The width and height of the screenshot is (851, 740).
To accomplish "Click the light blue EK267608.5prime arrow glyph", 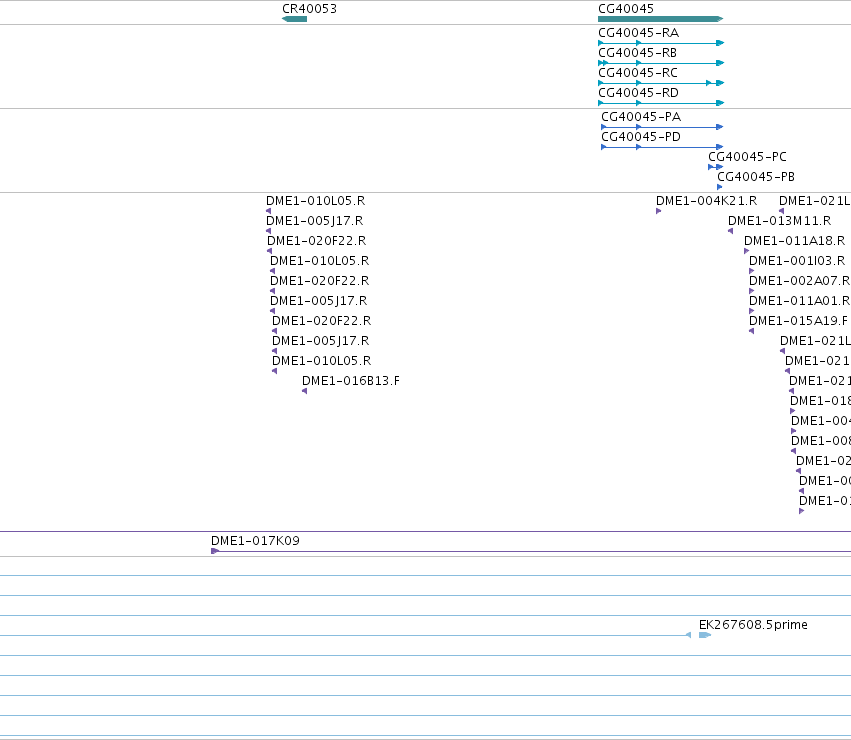I will pos(705,635).
